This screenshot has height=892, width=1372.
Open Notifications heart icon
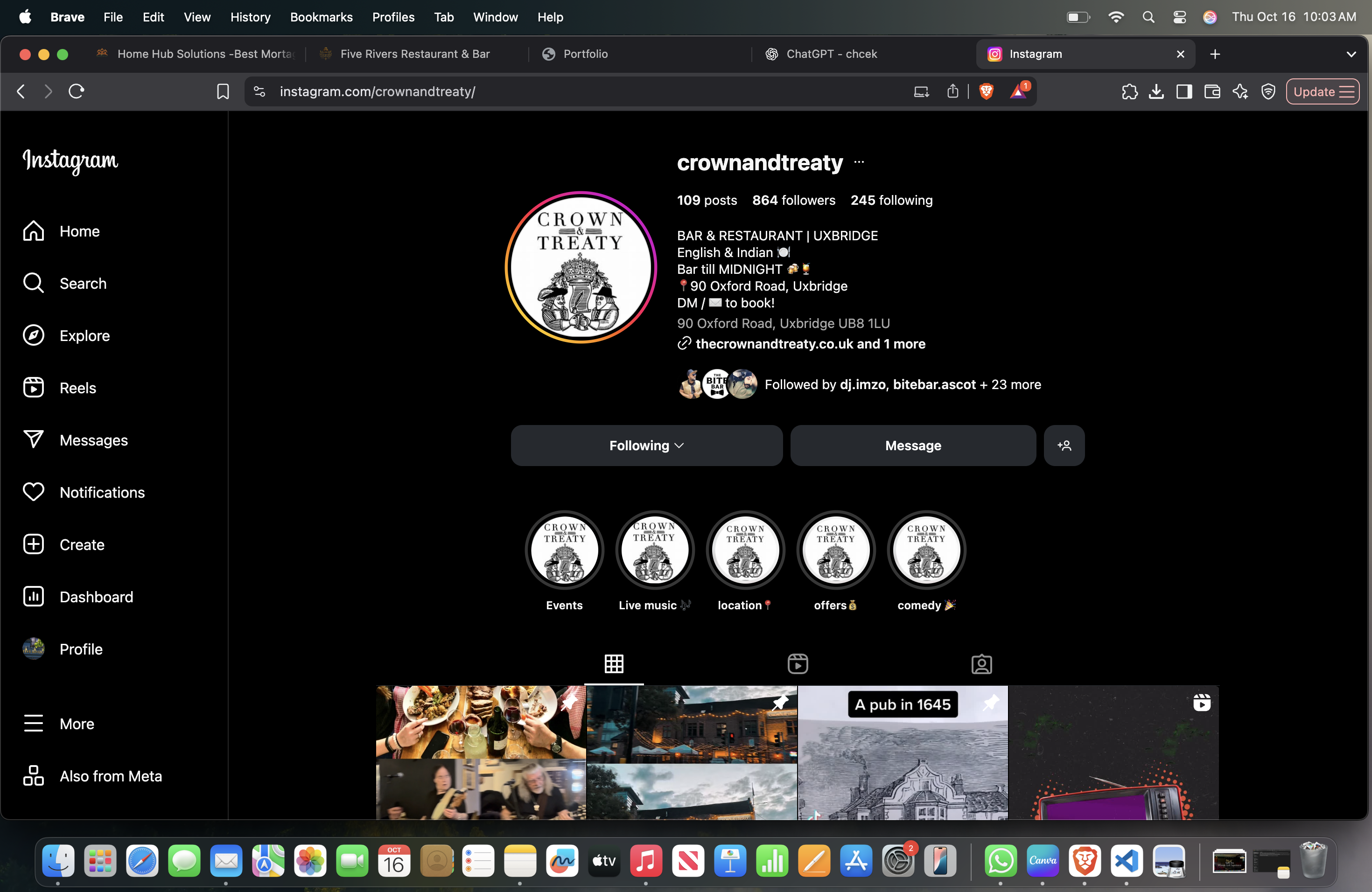(x=34, y=492)
